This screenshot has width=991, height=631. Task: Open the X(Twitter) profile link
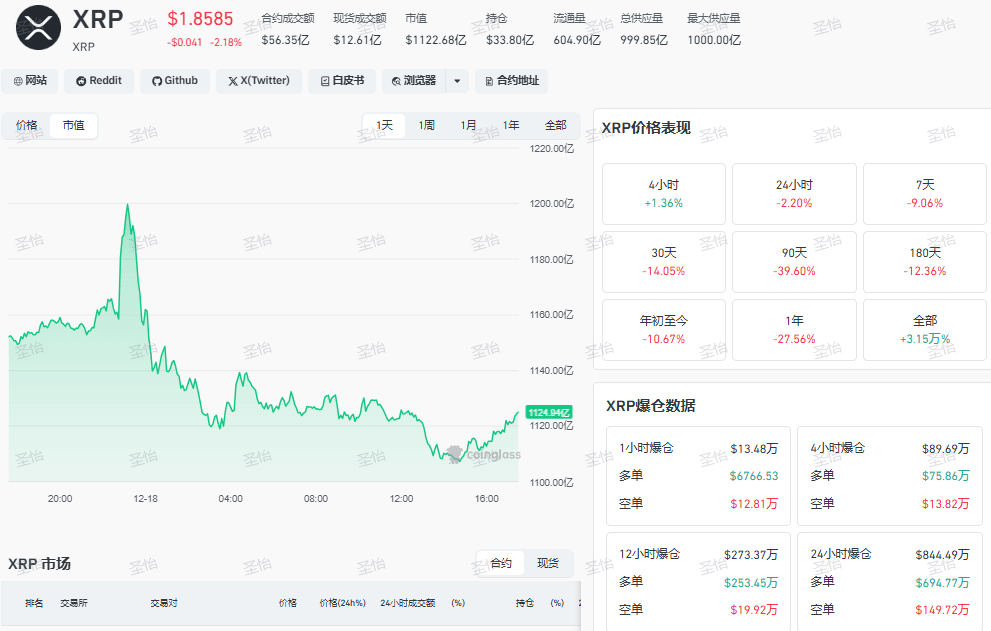[259, 81]
